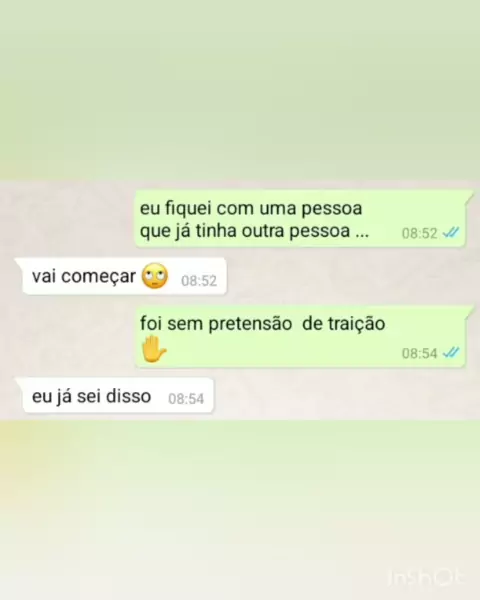Viewport: 480px width, 600px height.
Task: Select the white "eu já sei disso" bubble
Action: point(114,396)
